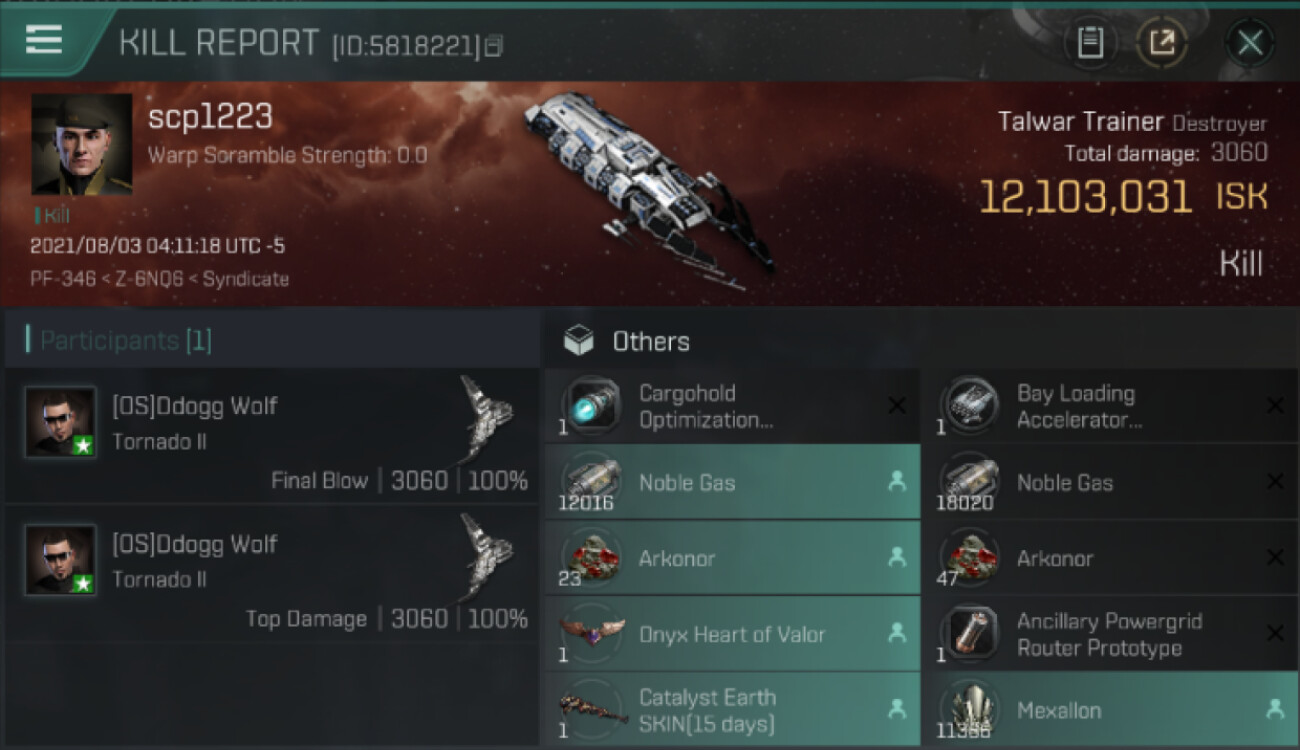1300x750 pixels.
Task: Open scp1223 character portrait
Action: click(82, 144)
